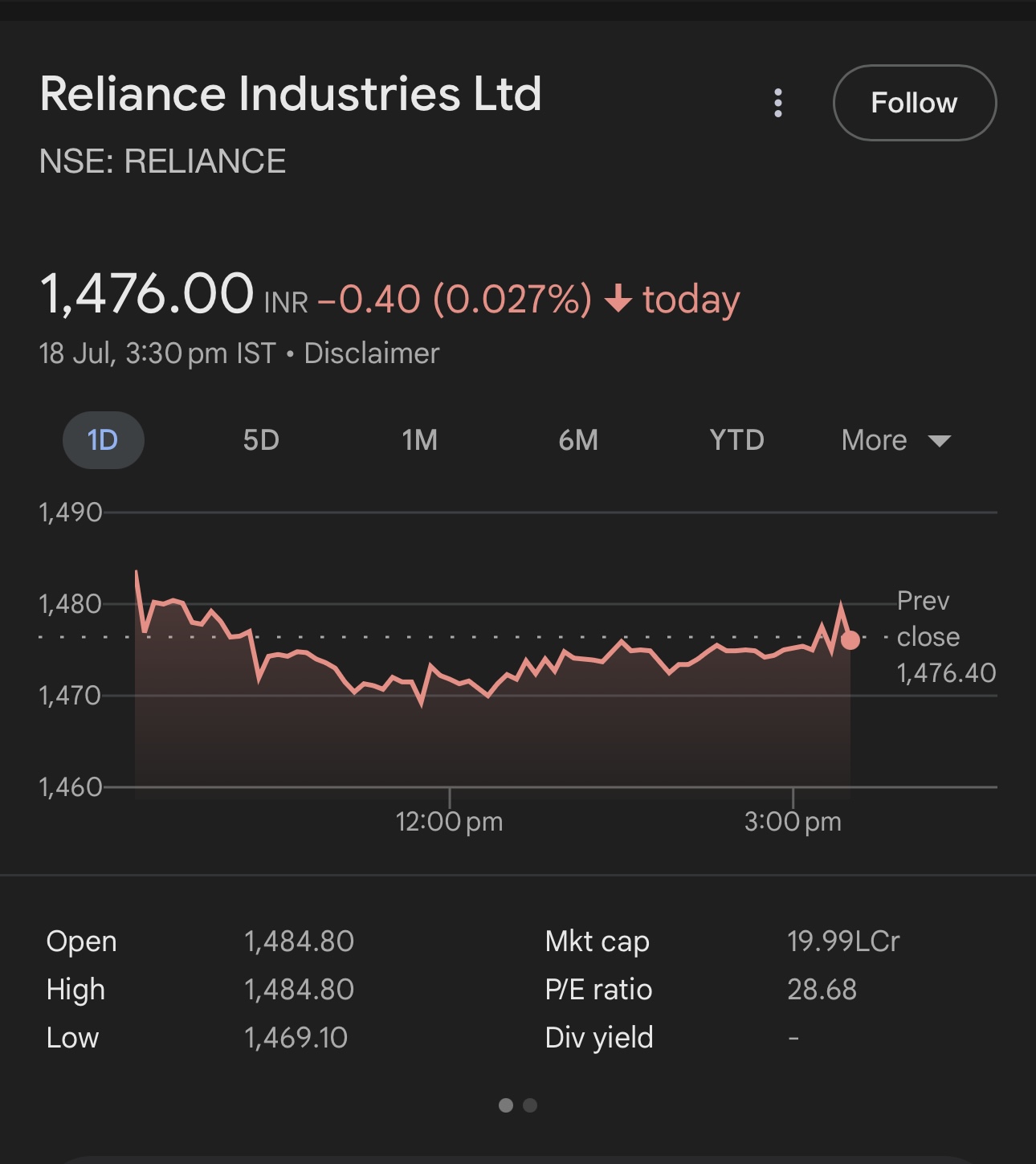The height and width of the screenshot is (1164, 1036).
Task: Open the Disclaimer link
Action: point(372,353)
